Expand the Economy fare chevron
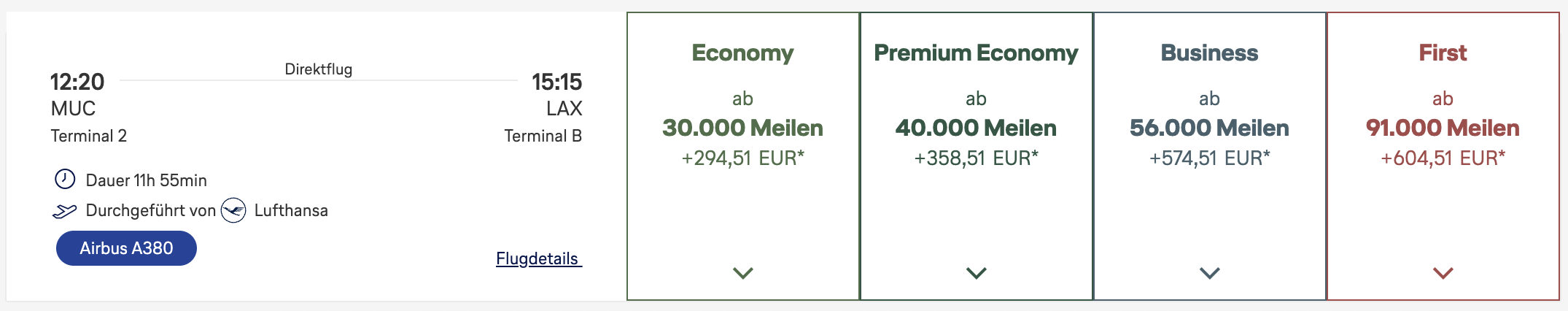The height and width of the screenshot is (311, 1568). point(742,273)
